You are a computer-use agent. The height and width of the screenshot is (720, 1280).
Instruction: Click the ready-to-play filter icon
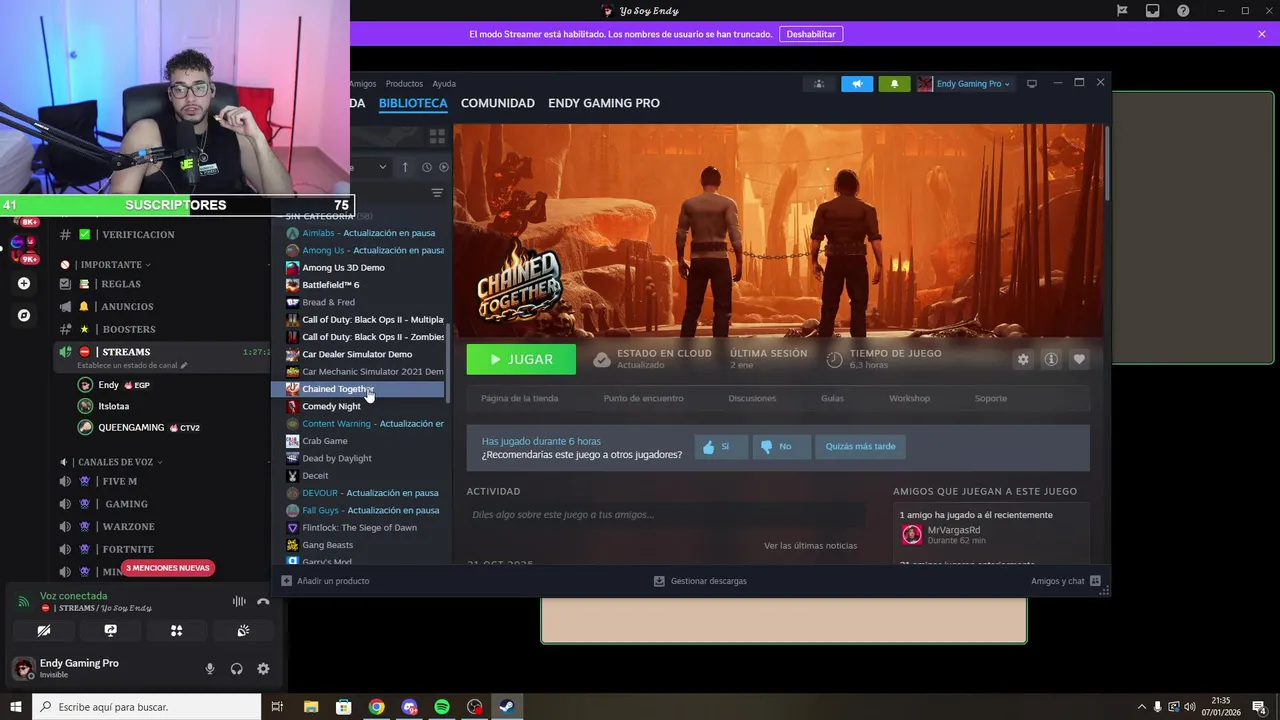[444, 167]
